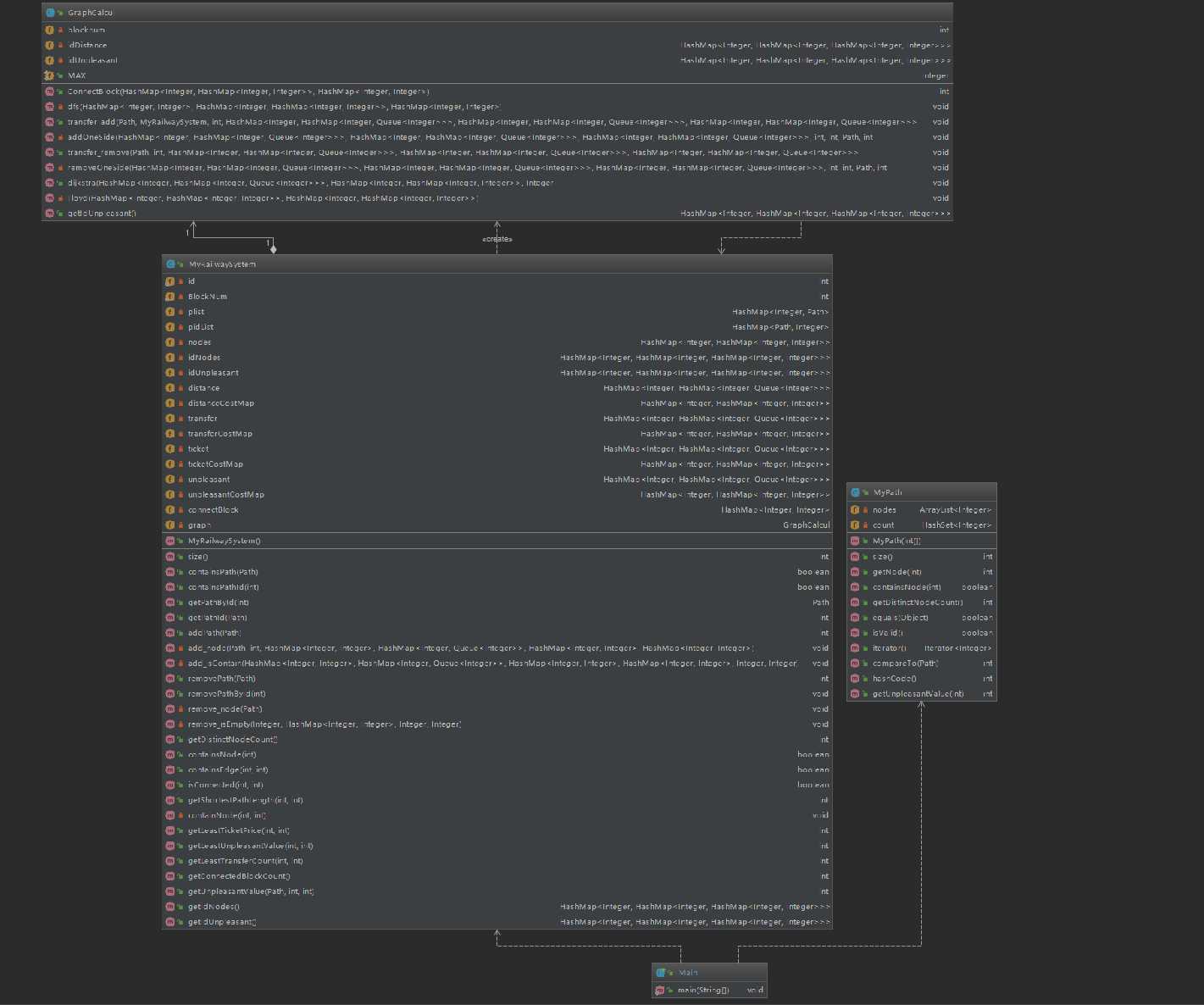Click the field icon beside blockNum
Image resolution: width=1204 pixels, height=1005 pixels.
coord(49,30)
